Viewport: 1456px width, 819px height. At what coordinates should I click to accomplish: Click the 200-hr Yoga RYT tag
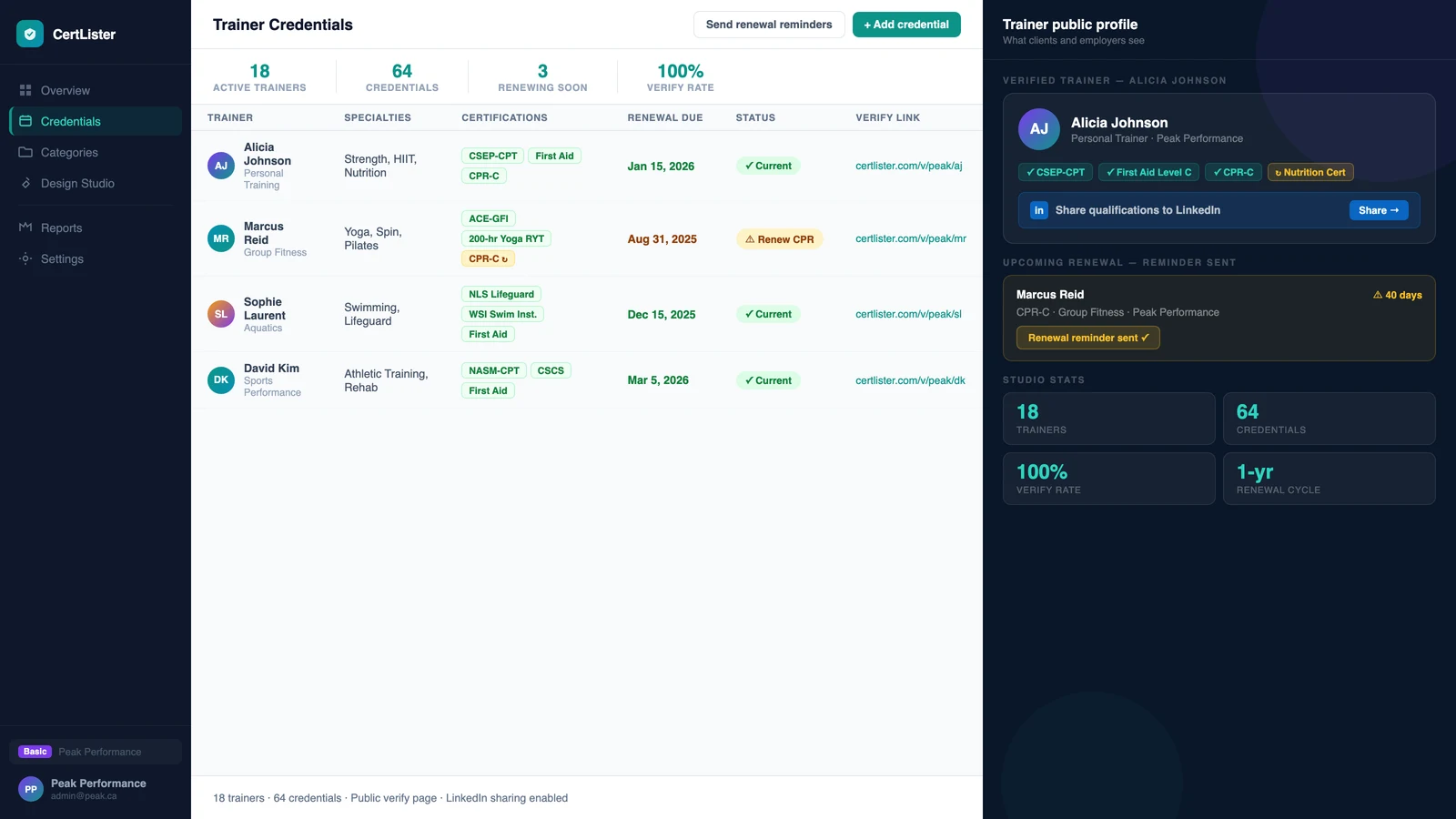click(506, 238)
